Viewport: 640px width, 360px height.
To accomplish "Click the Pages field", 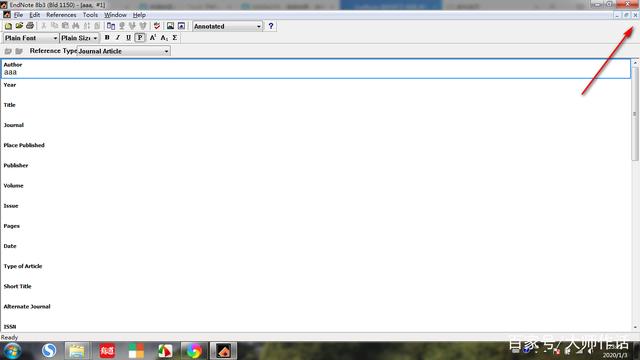I will 316,230.
